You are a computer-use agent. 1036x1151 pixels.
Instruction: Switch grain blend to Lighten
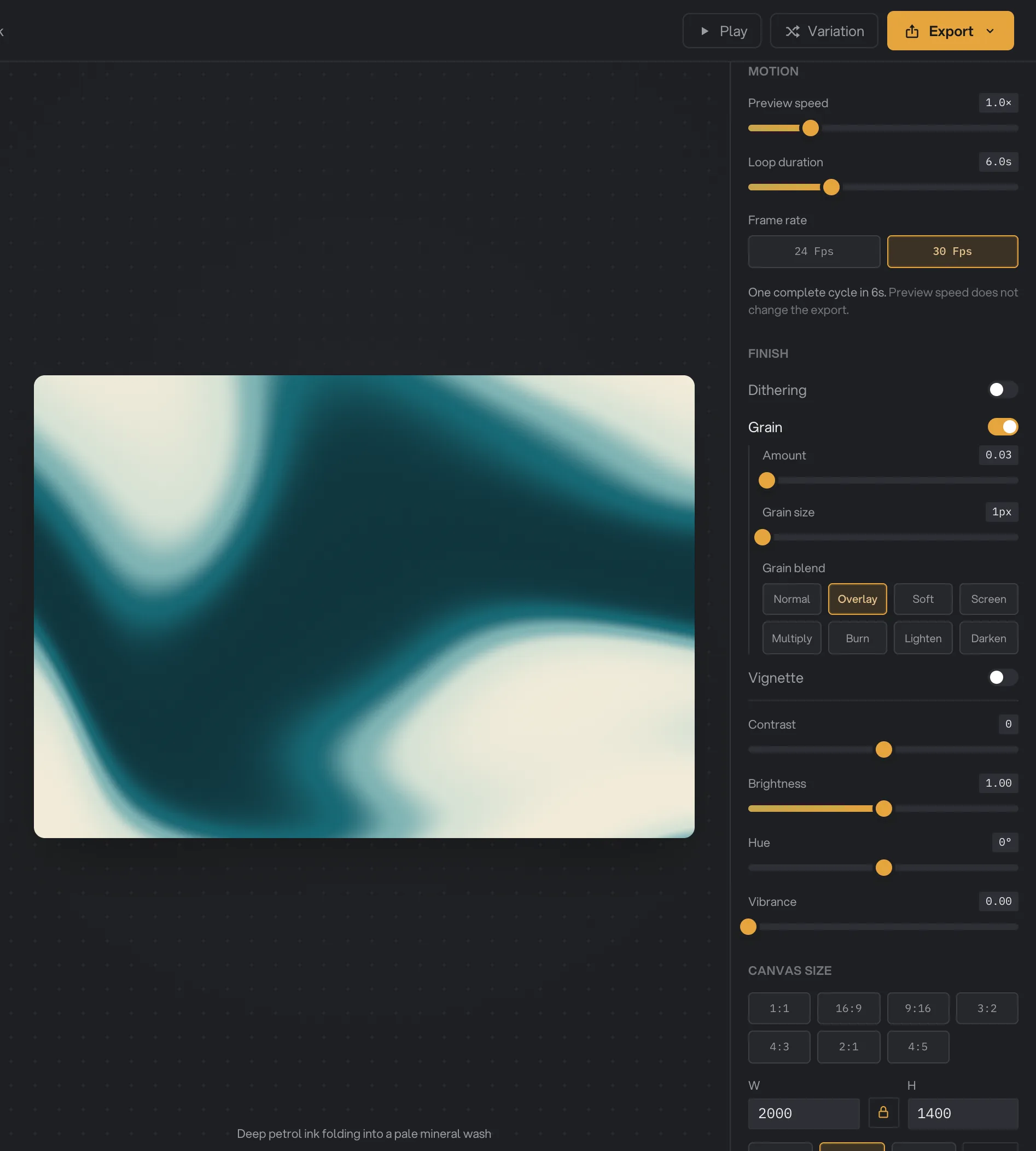click(x=923, y=638)
